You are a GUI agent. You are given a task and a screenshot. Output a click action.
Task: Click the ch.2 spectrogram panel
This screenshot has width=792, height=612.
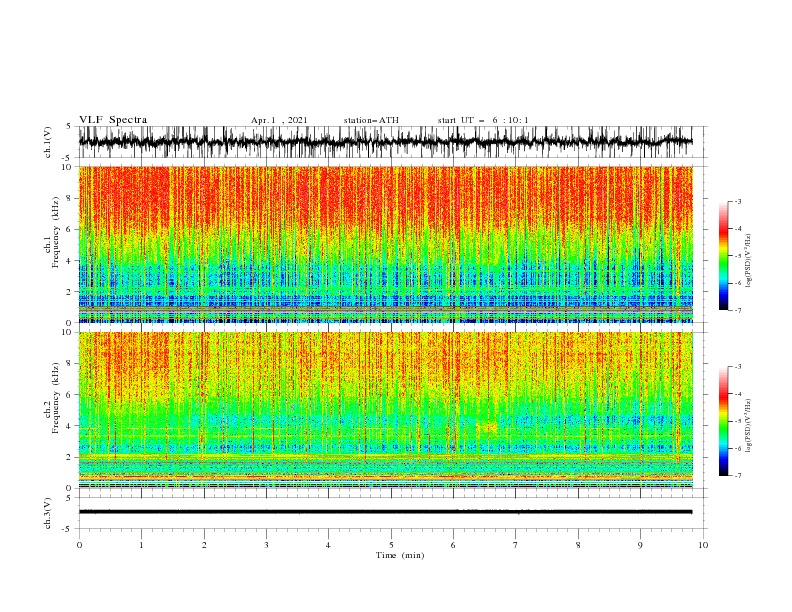tap(386, 410)
